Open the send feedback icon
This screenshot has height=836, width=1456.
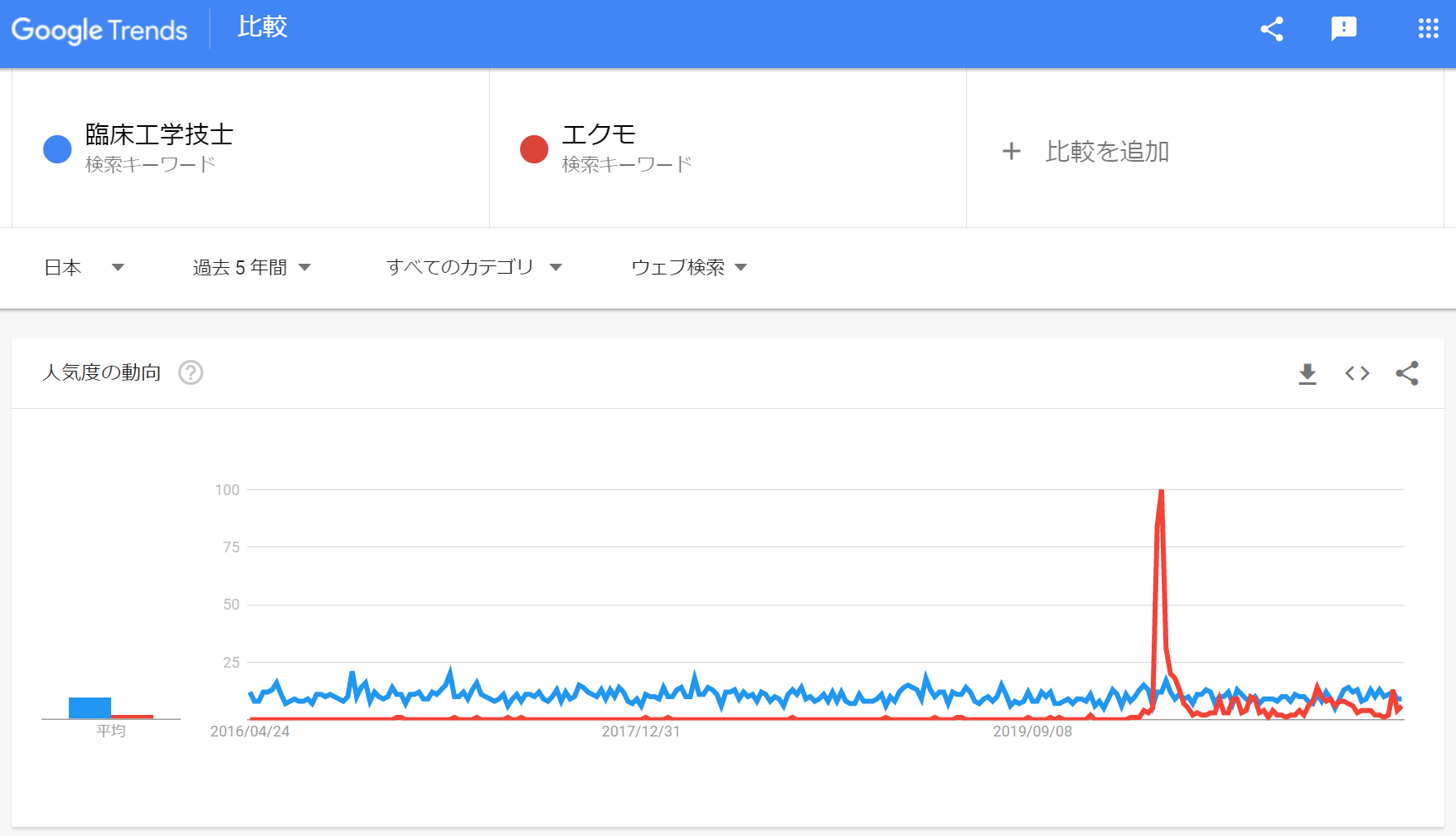[1343, 29]
